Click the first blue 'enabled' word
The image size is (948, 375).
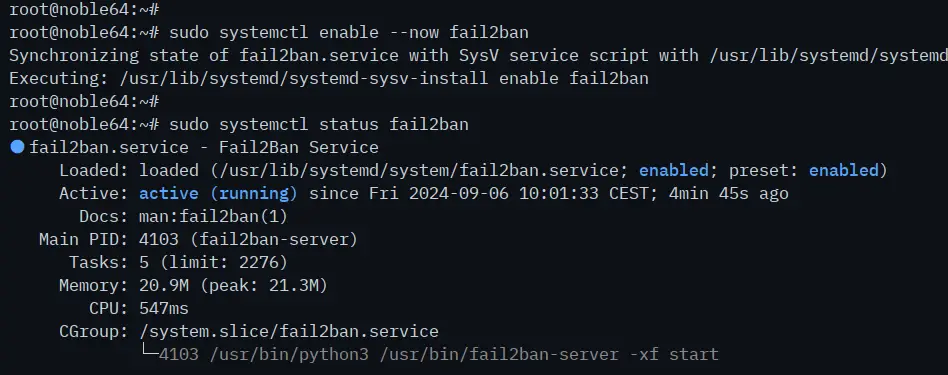674,171
